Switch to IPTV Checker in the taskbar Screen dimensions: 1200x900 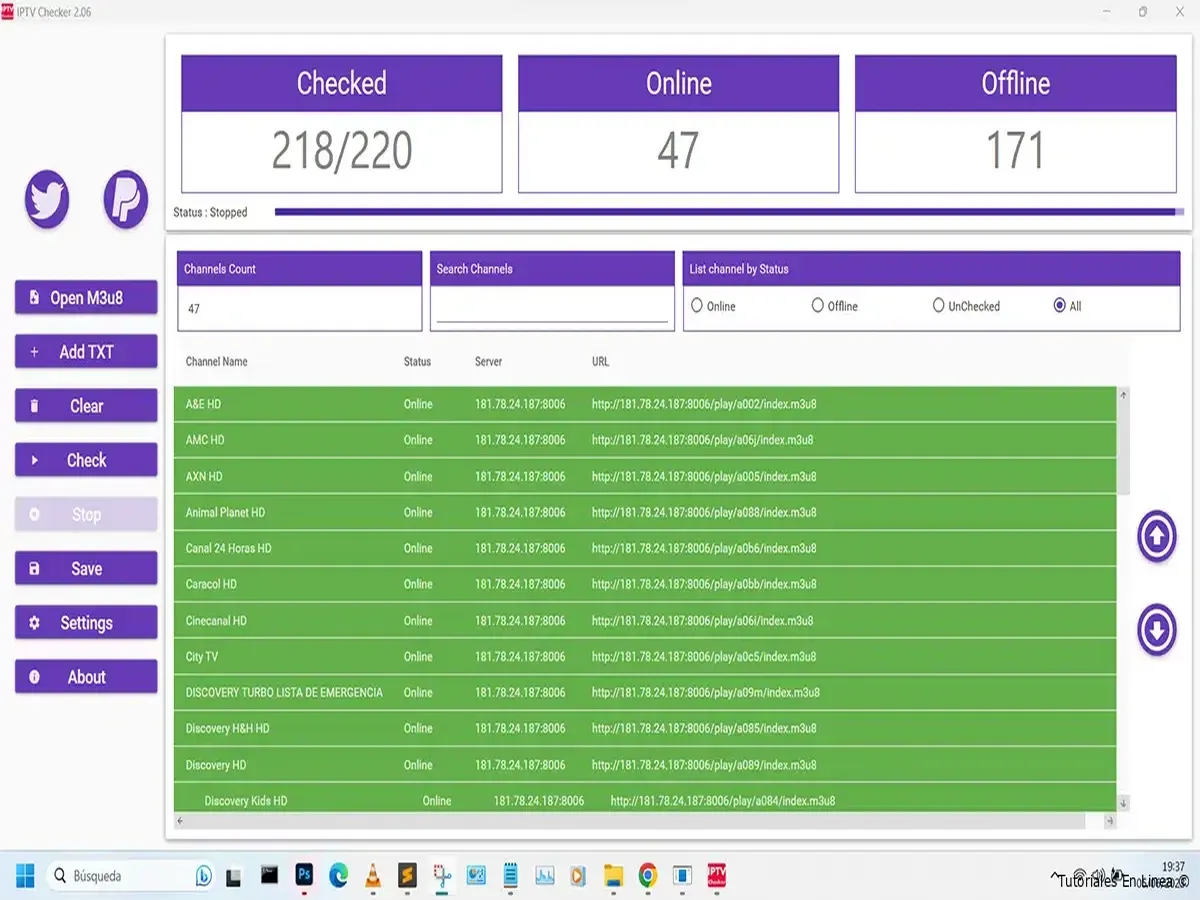(x=716, y=876)
